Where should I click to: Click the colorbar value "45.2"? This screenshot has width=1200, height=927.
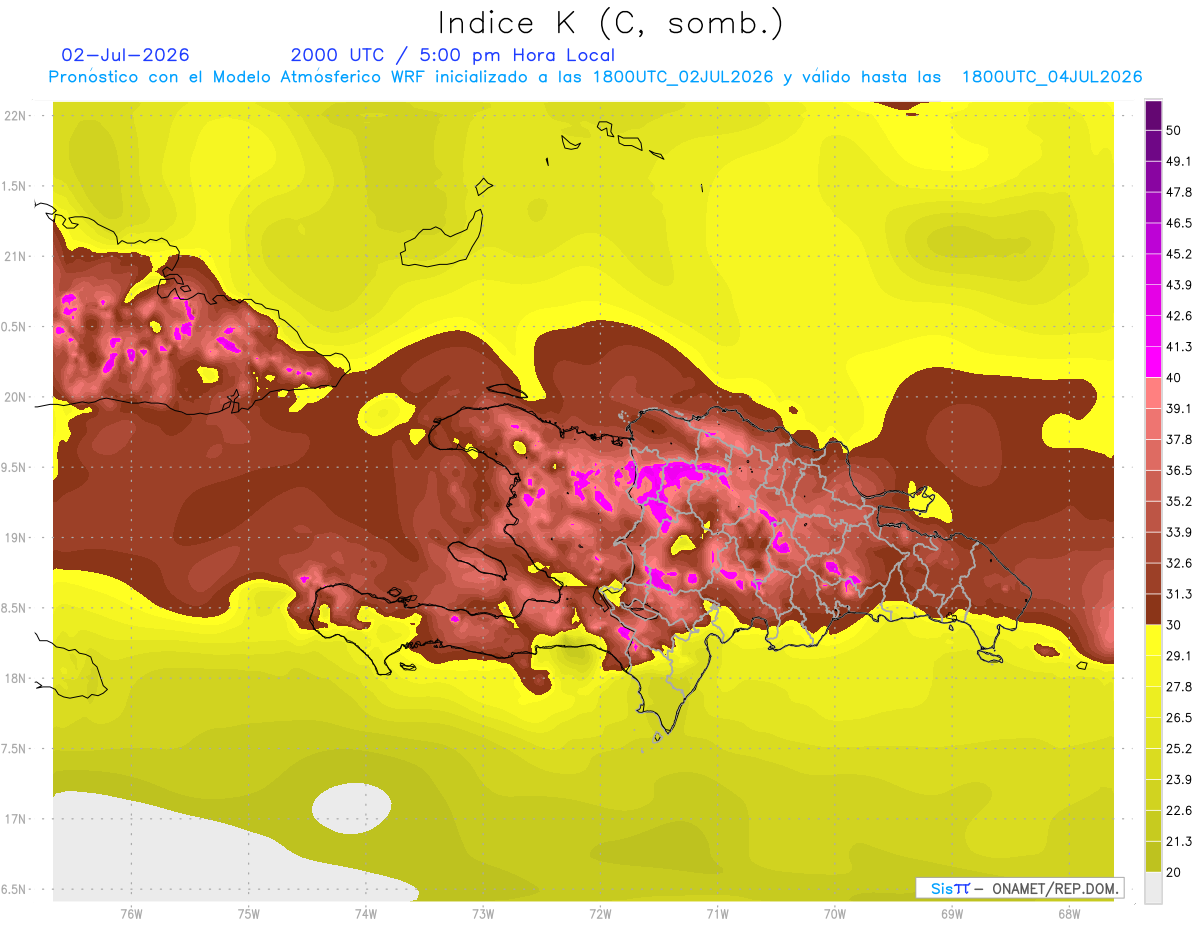click(x=1179, y=254)
